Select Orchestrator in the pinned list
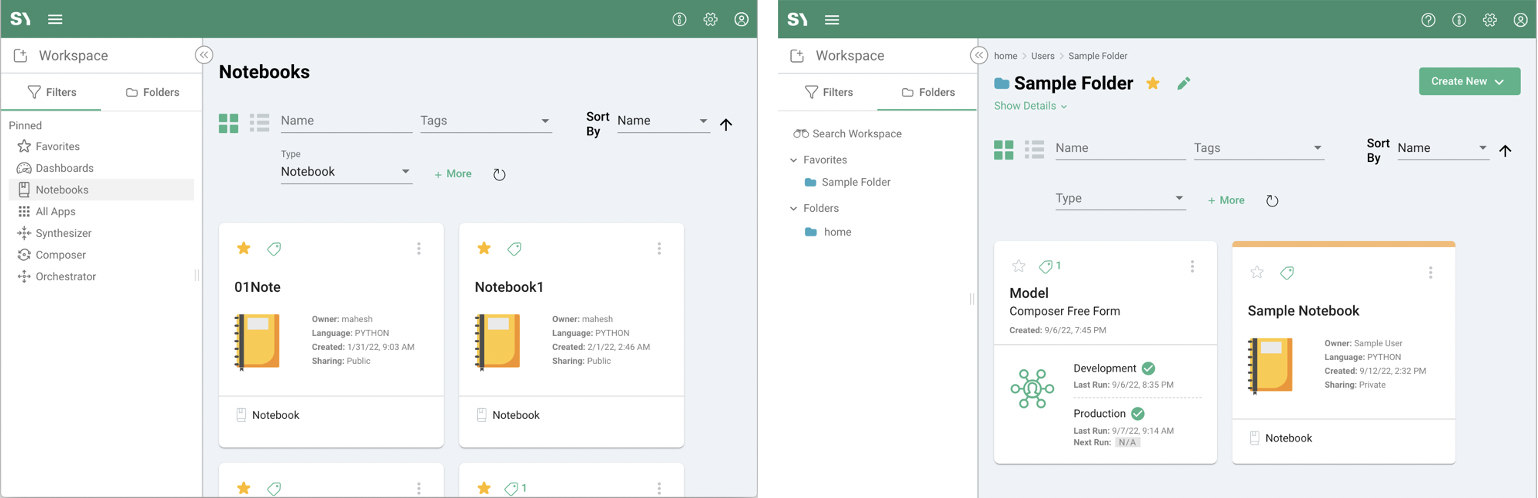1538x498 pixels. 65,277
